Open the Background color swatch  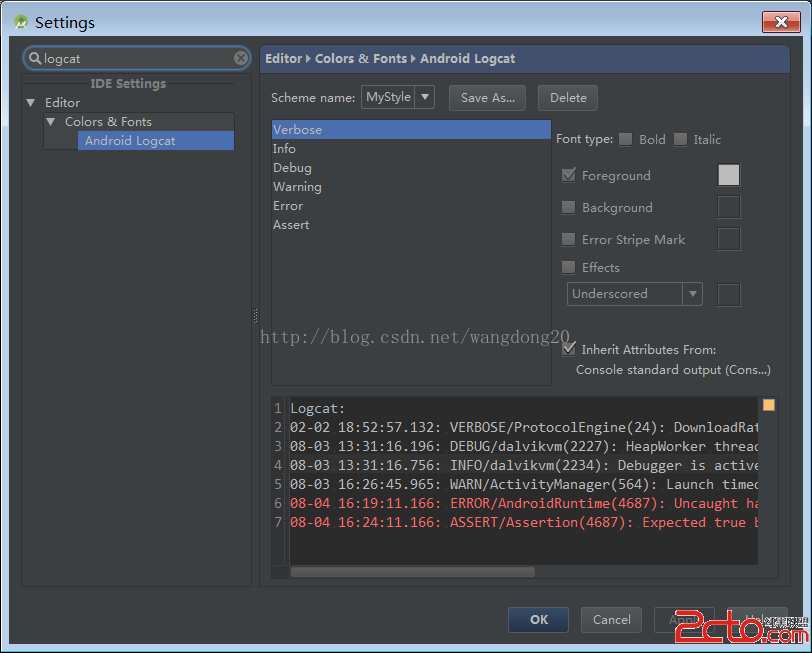click(729, 207)
